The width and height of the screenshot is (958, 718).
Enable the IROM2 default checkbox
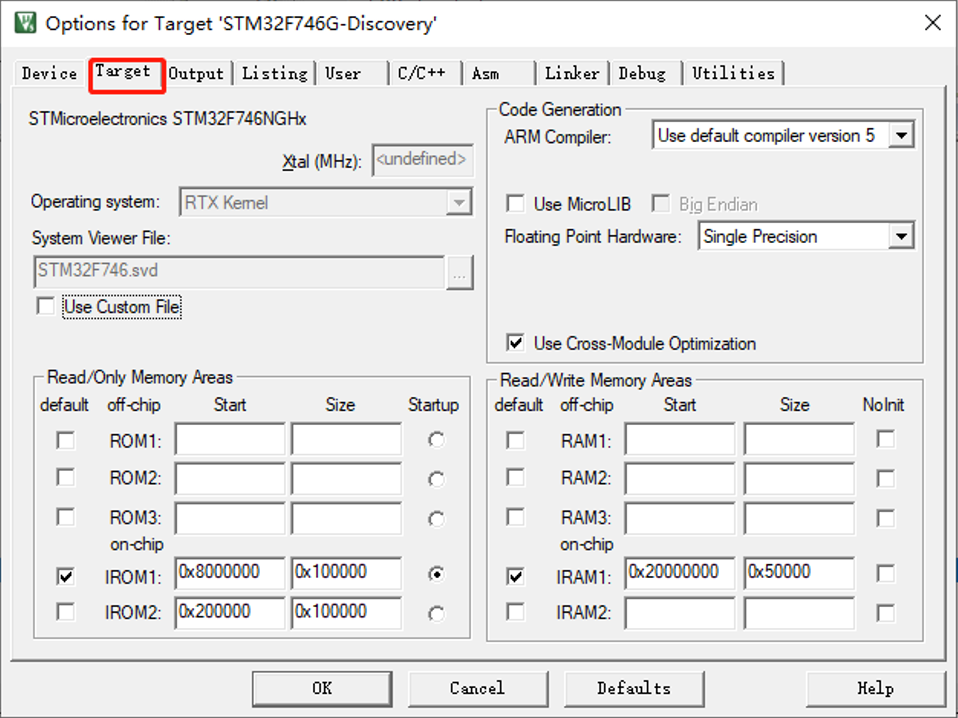66,612
